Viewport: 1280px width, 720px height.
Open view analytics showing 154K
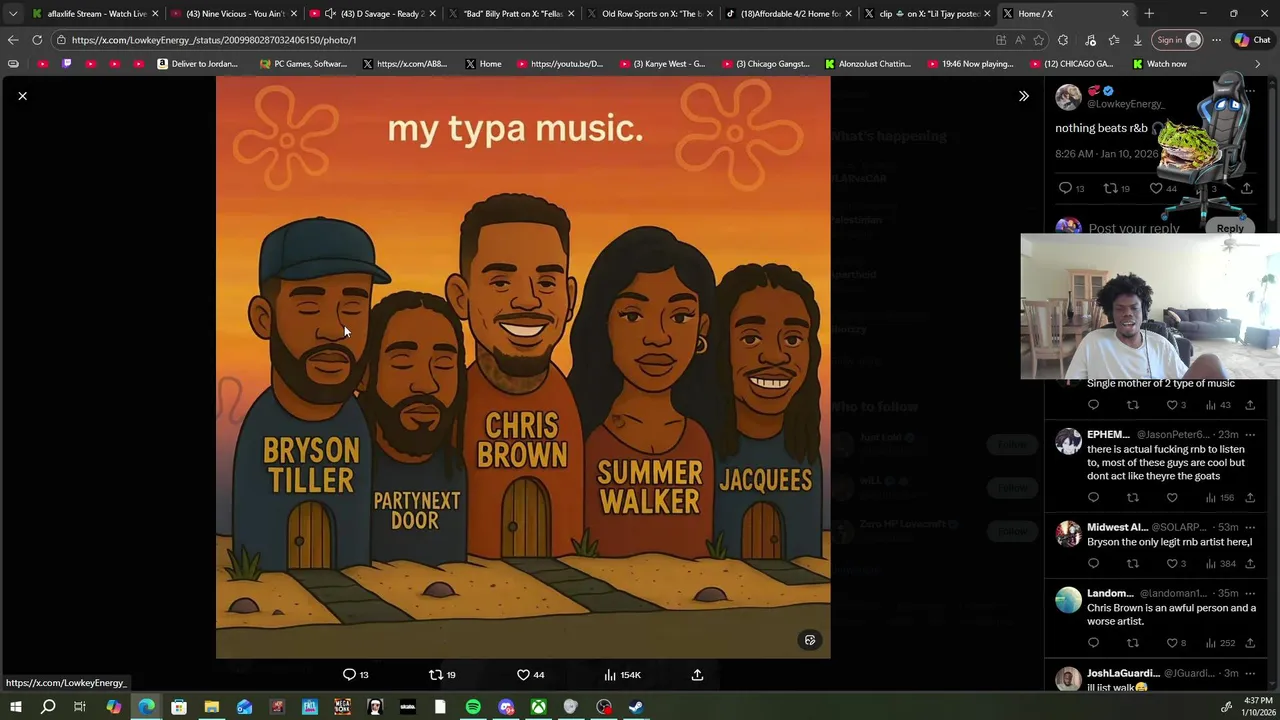622,675
